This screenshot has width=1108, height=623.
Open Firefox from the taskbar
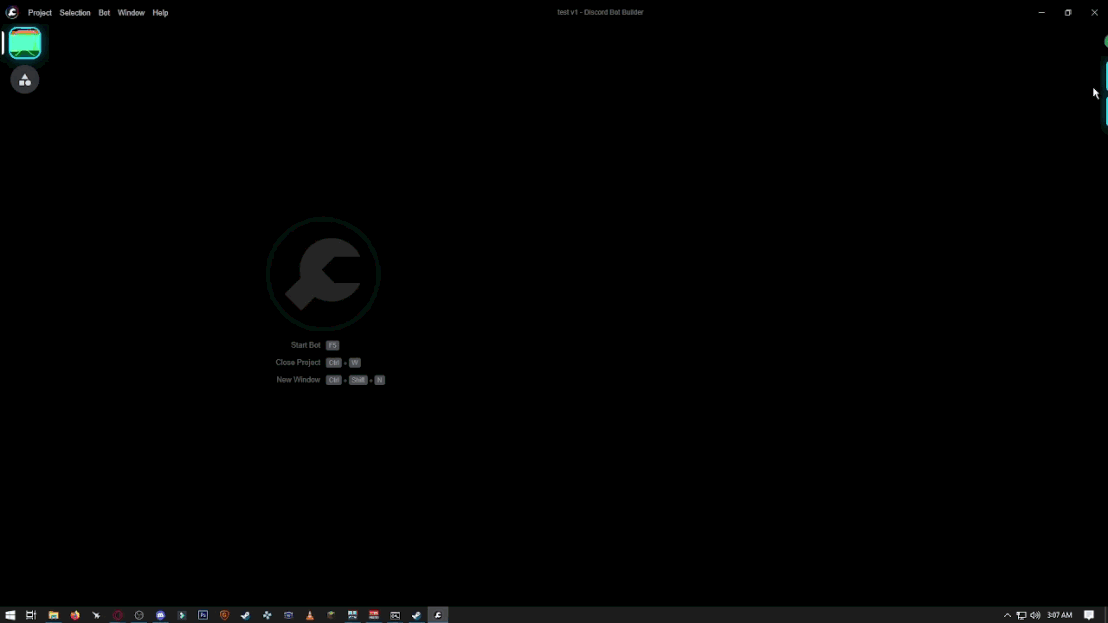pyautogui.click(x=75, y=615)
